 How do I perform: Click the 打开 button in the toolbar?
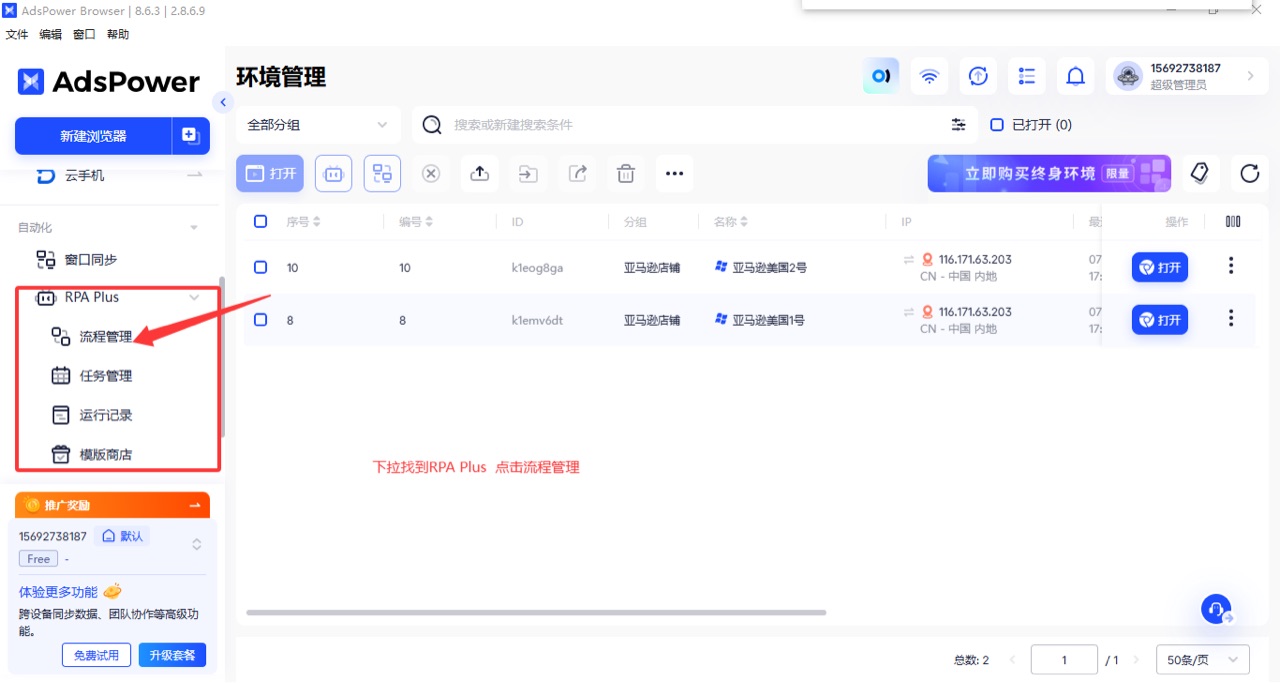coord(270,173)
